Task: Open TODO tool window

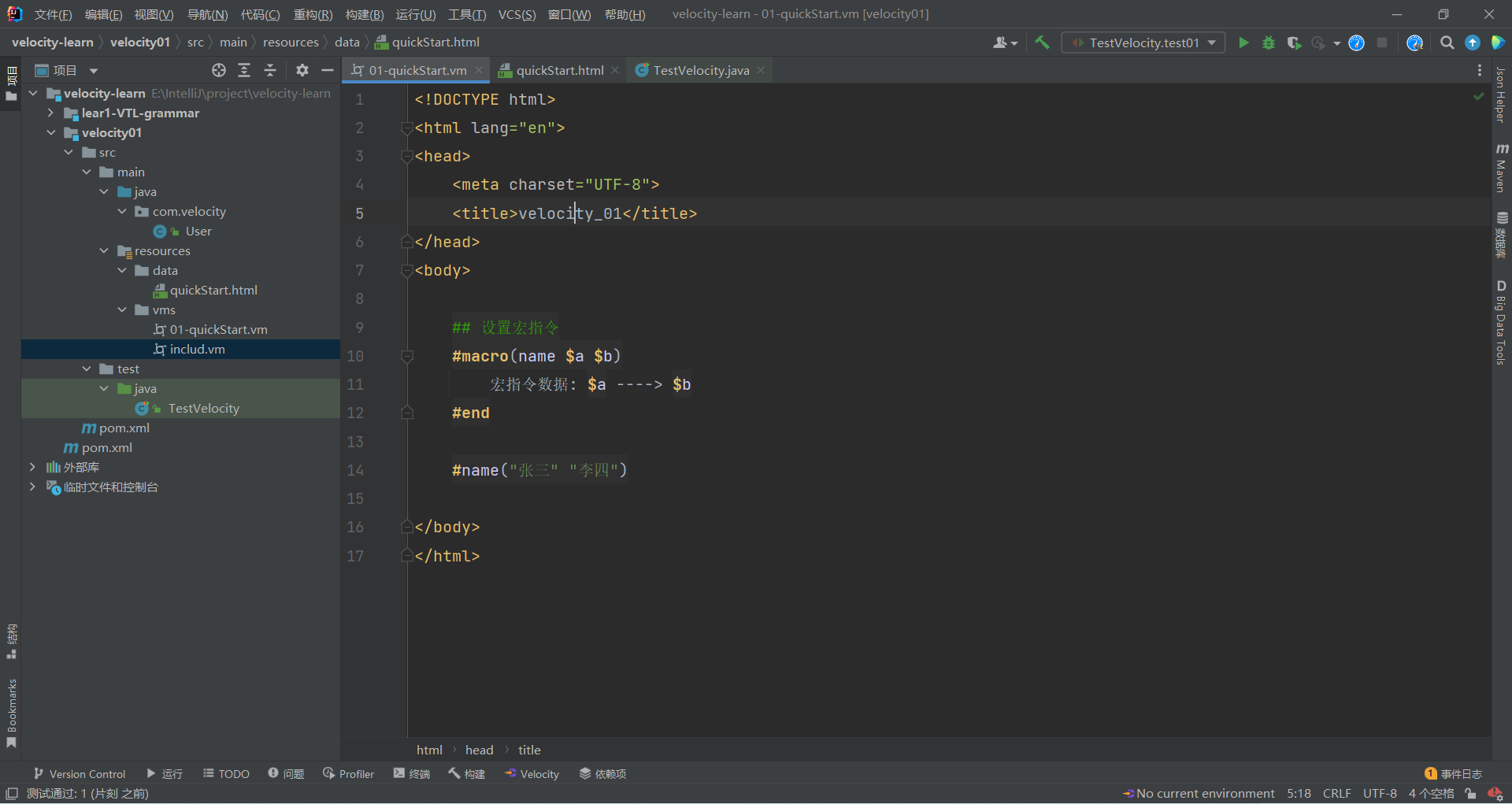Action: (x=226, y=774)
